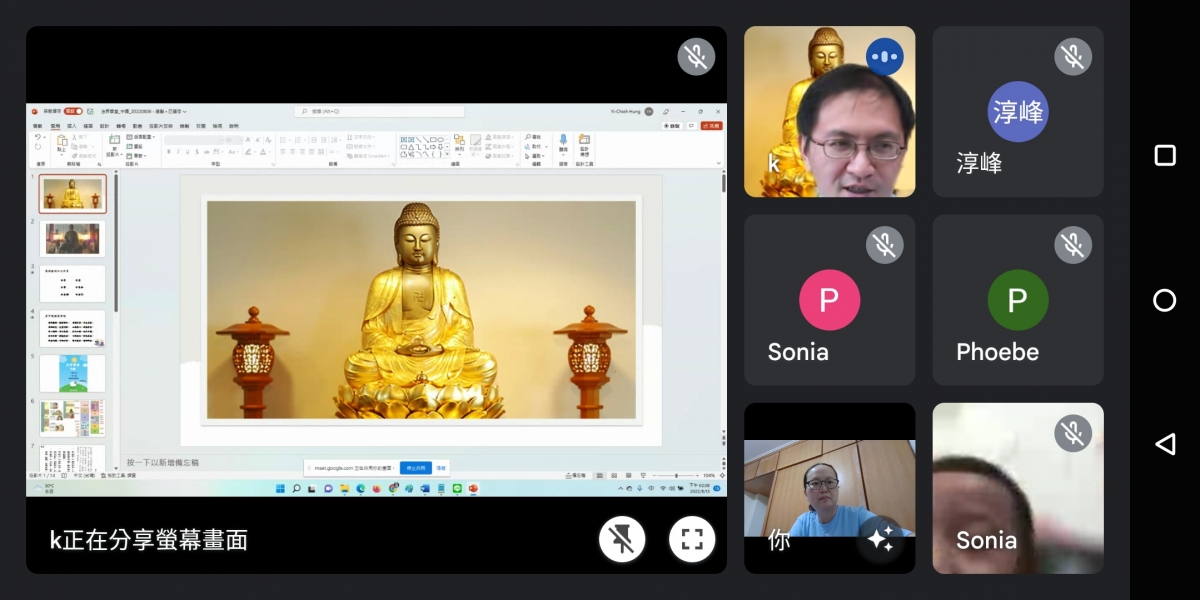Click the Windows Start icon in shared taskbar
The image size is (1200, 600).
tap(280, 488)
